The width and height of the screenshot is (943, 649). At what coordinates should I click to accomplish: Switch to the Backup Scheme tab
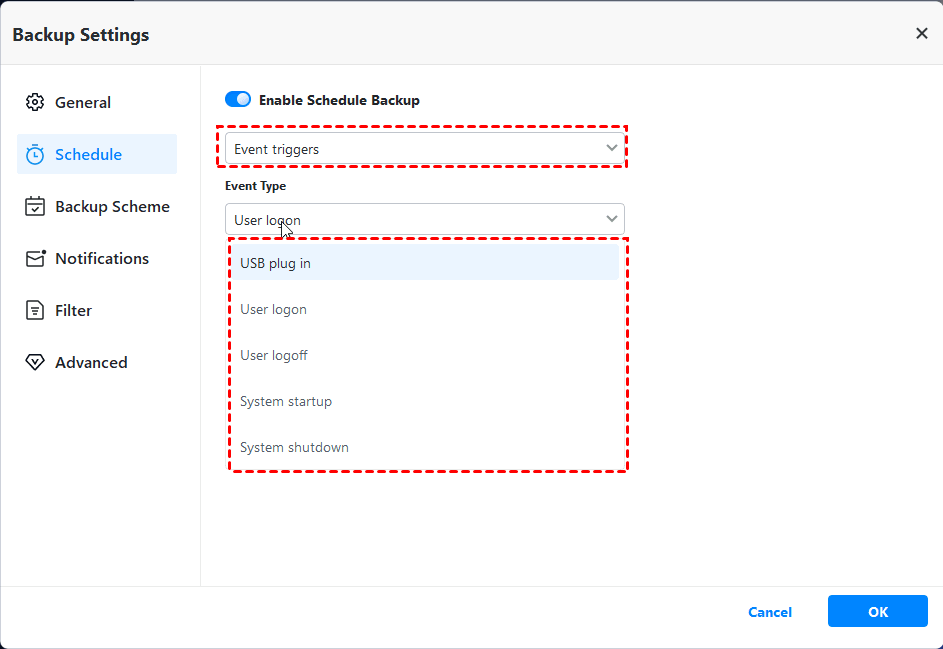point(112,206)
